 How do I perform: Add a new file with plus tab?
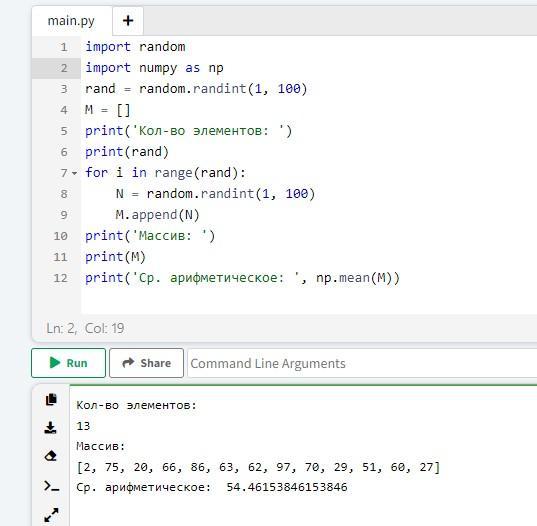pos(128,21)
